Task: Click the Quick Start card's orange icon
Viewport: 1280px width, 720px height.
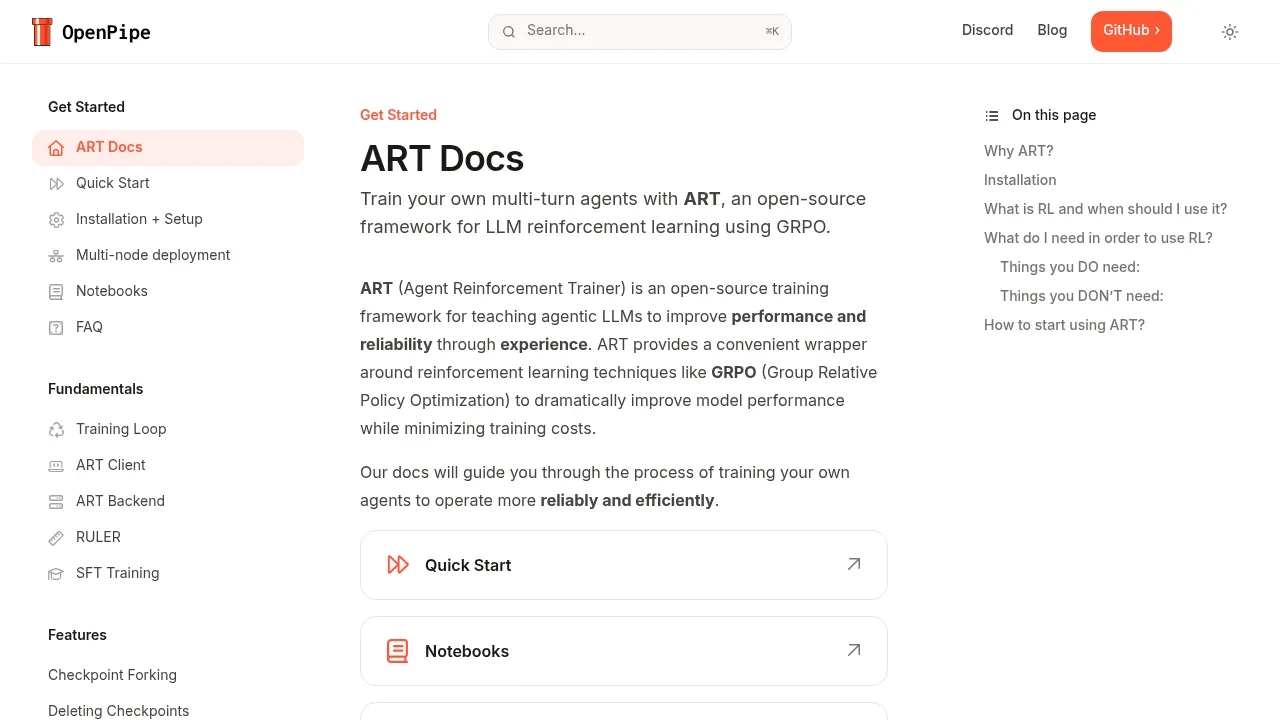Action: click(398, 565)
